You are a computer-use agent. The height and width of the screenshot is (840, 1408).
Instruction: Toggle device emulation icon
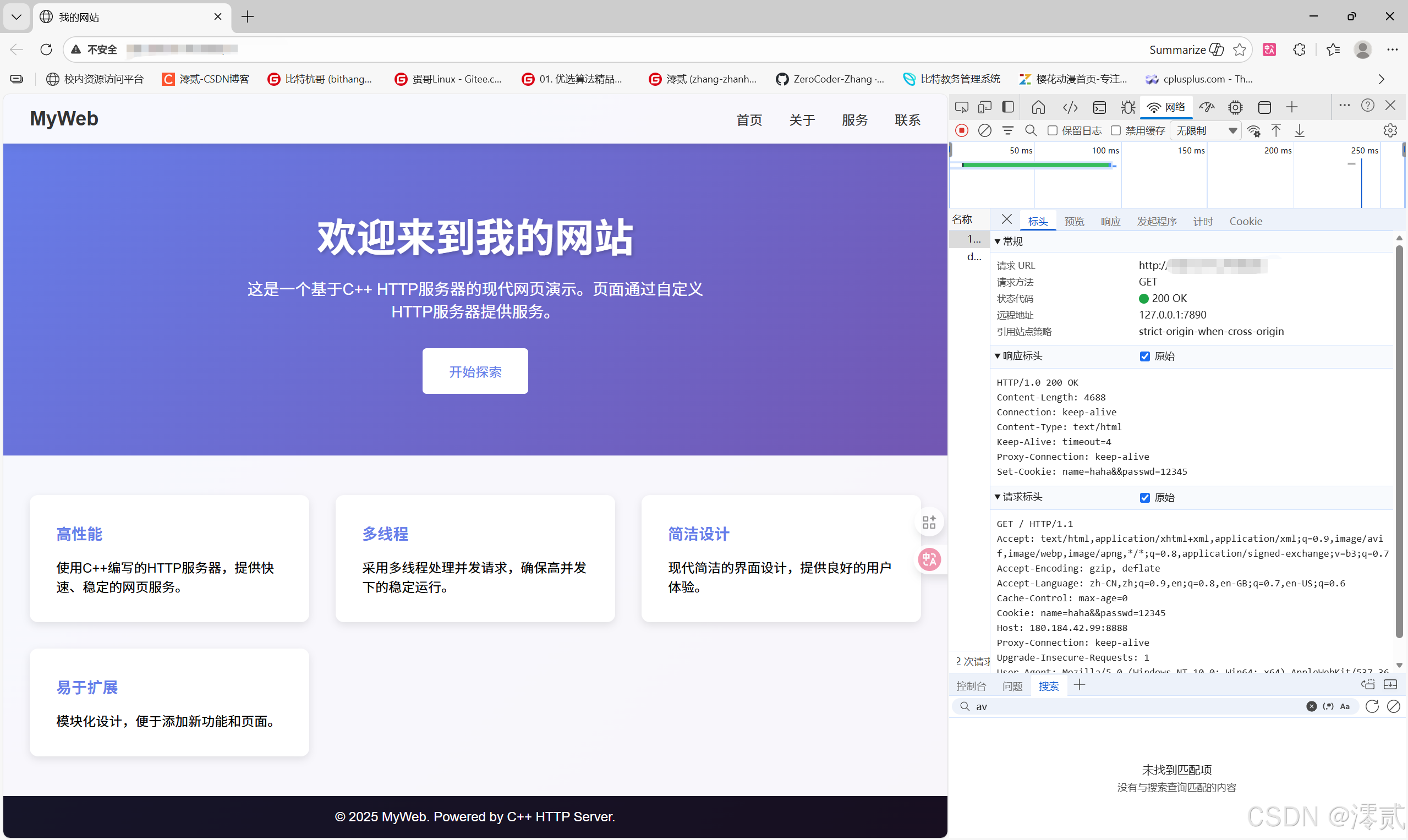(984, 107)
